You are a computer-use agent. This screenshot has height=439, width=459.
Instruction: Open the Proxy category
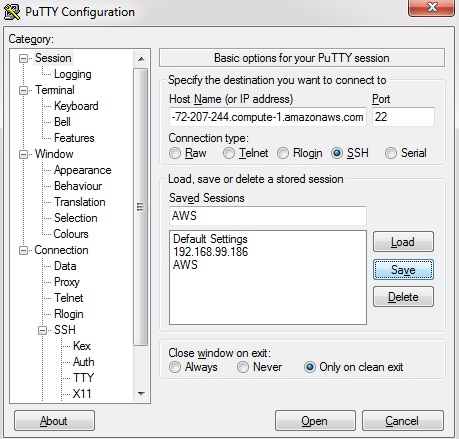coord(67,282)
